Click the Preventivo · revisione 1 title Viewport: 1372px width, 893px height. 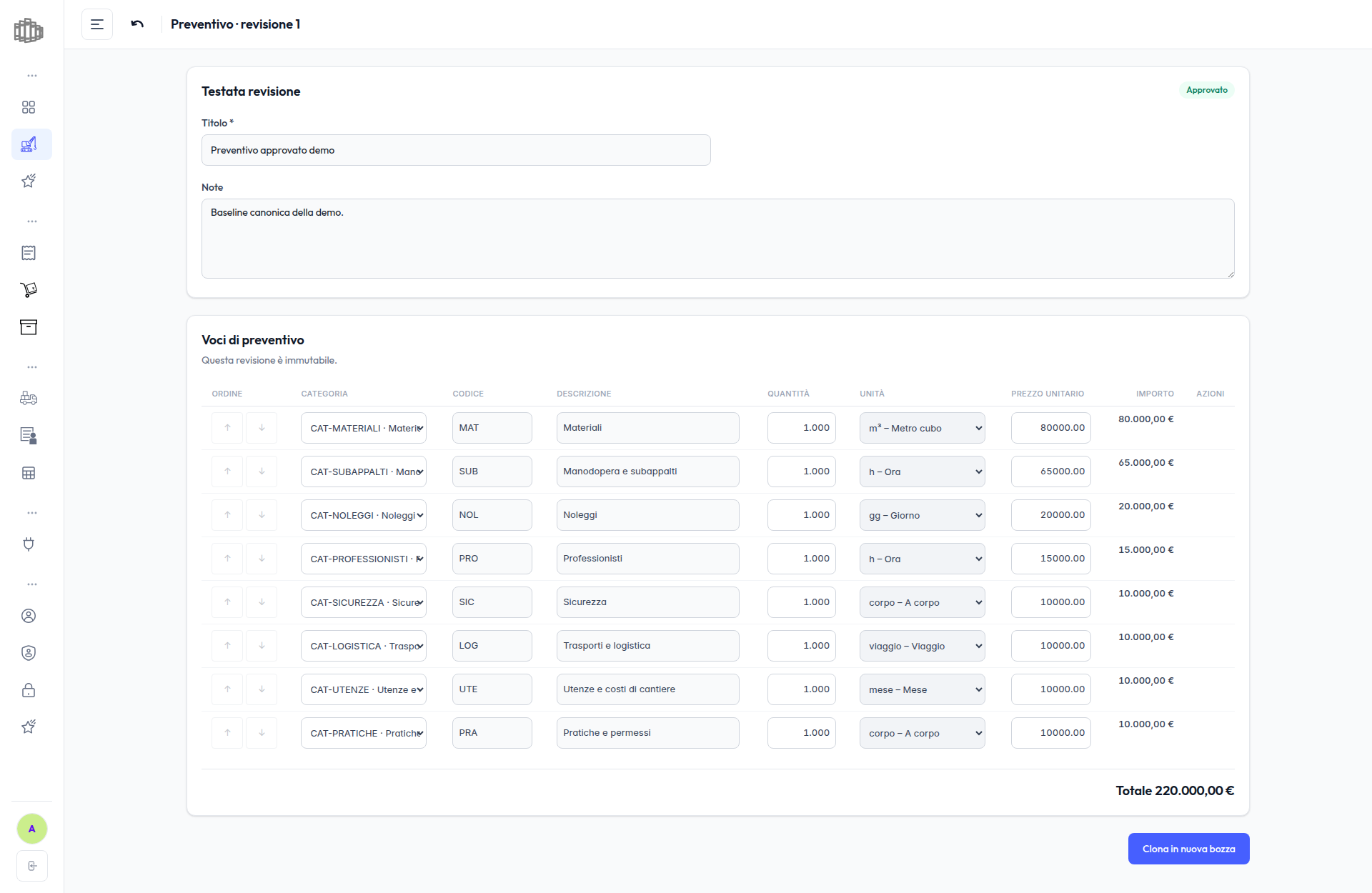click(235, 24)
